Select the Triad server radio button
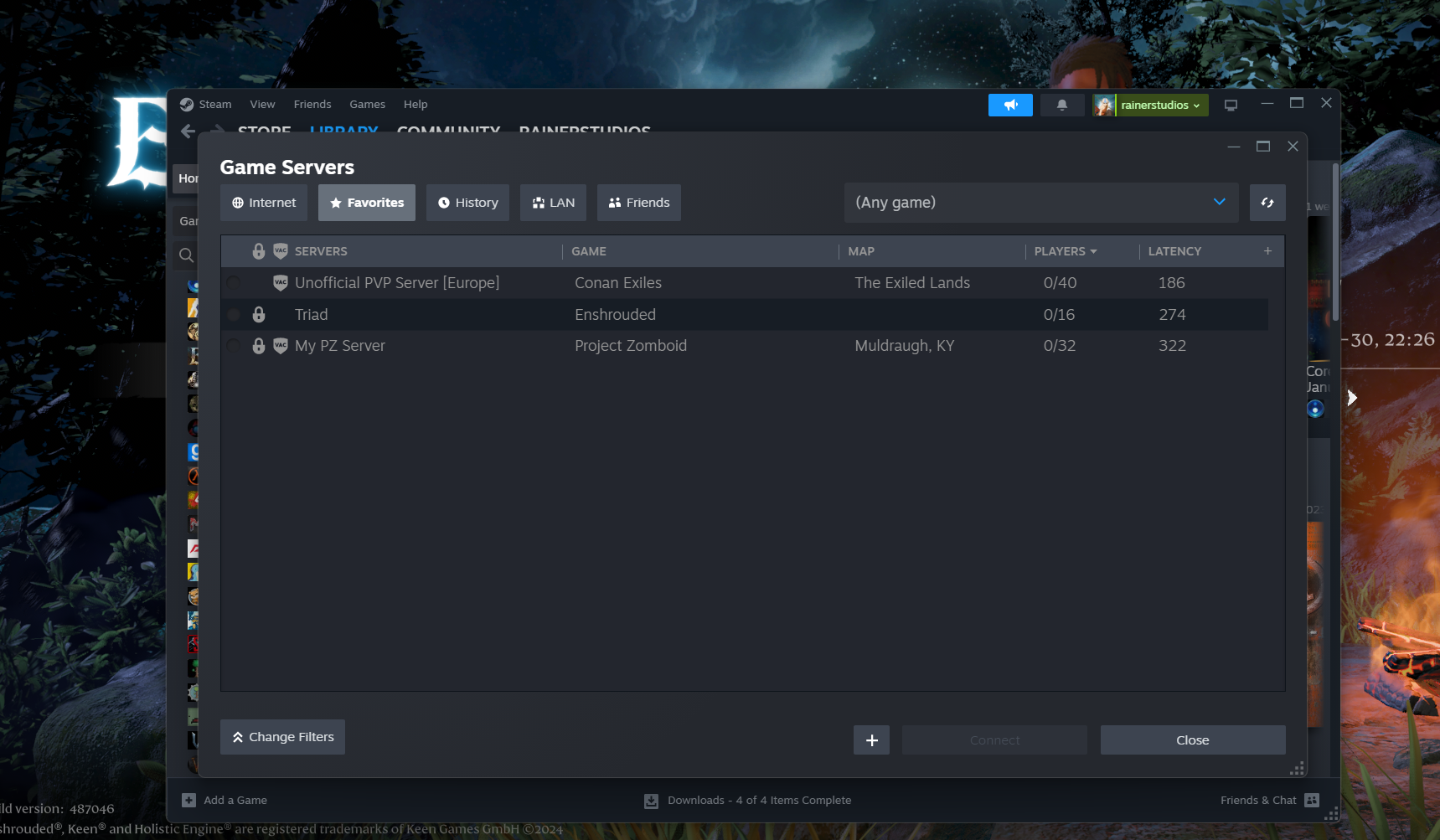The width and height of the screenshot is (1440, 840). click(233, 314)
